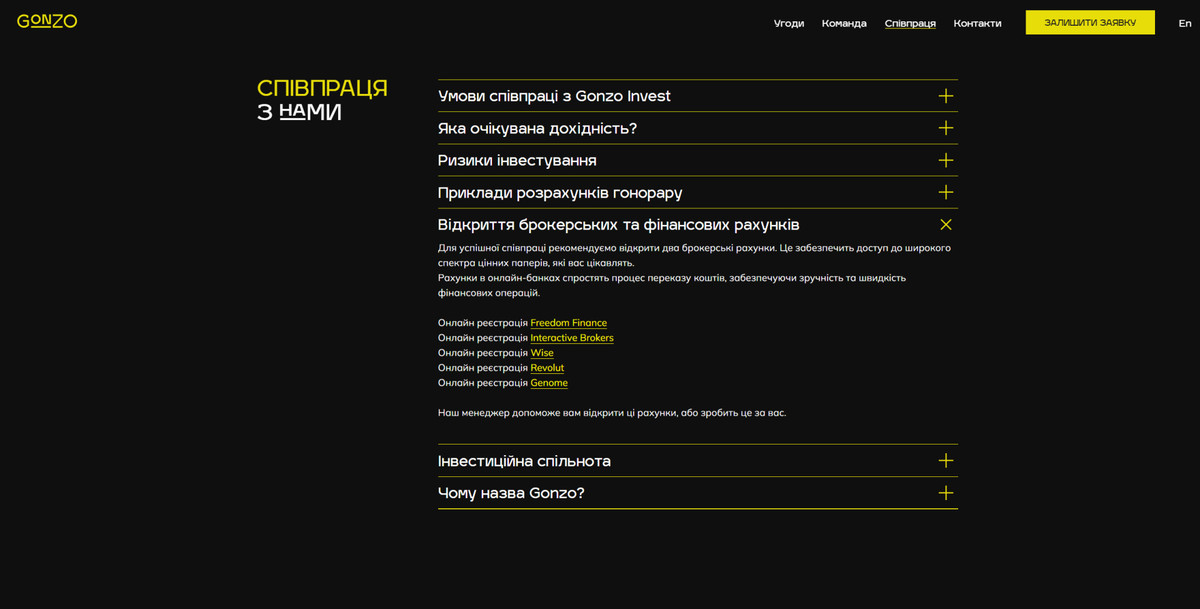The width and height of the screenshot is (1200, 609).
Task: Click the Gonzo logo
Action: [47, 19]
